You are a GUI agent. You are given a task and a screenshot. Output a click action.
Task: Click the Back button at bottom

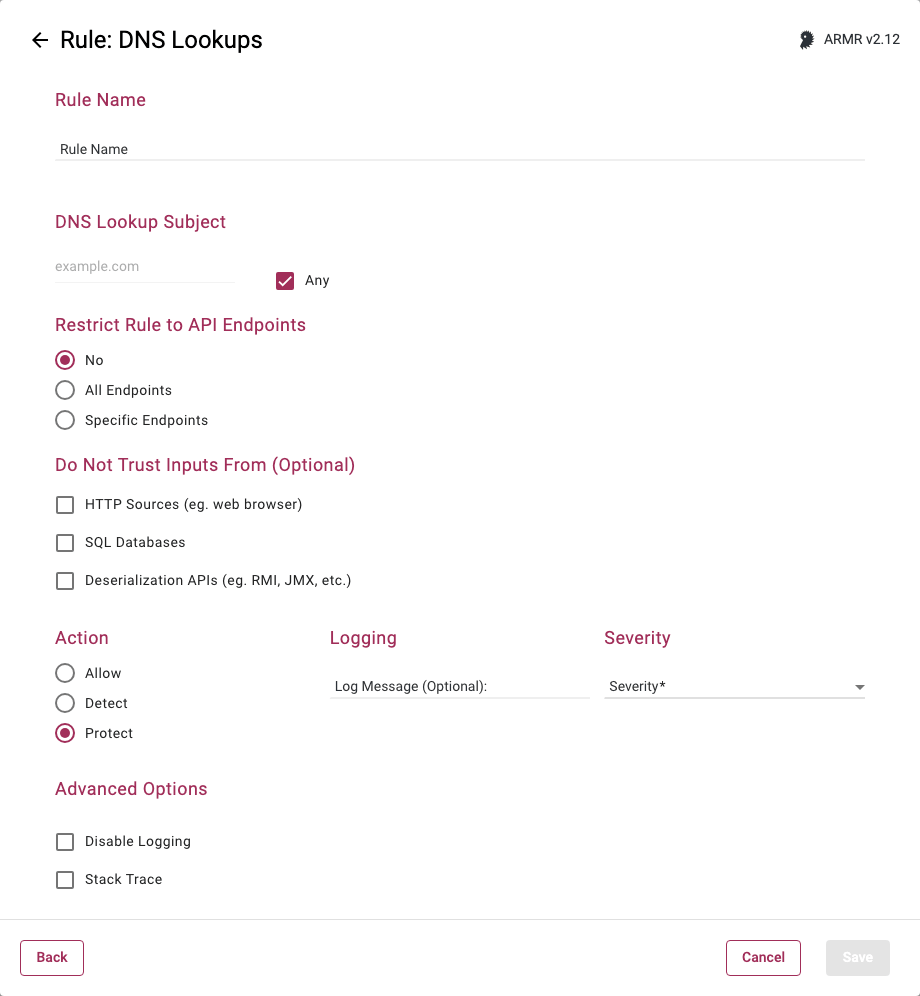pos(52,957)
